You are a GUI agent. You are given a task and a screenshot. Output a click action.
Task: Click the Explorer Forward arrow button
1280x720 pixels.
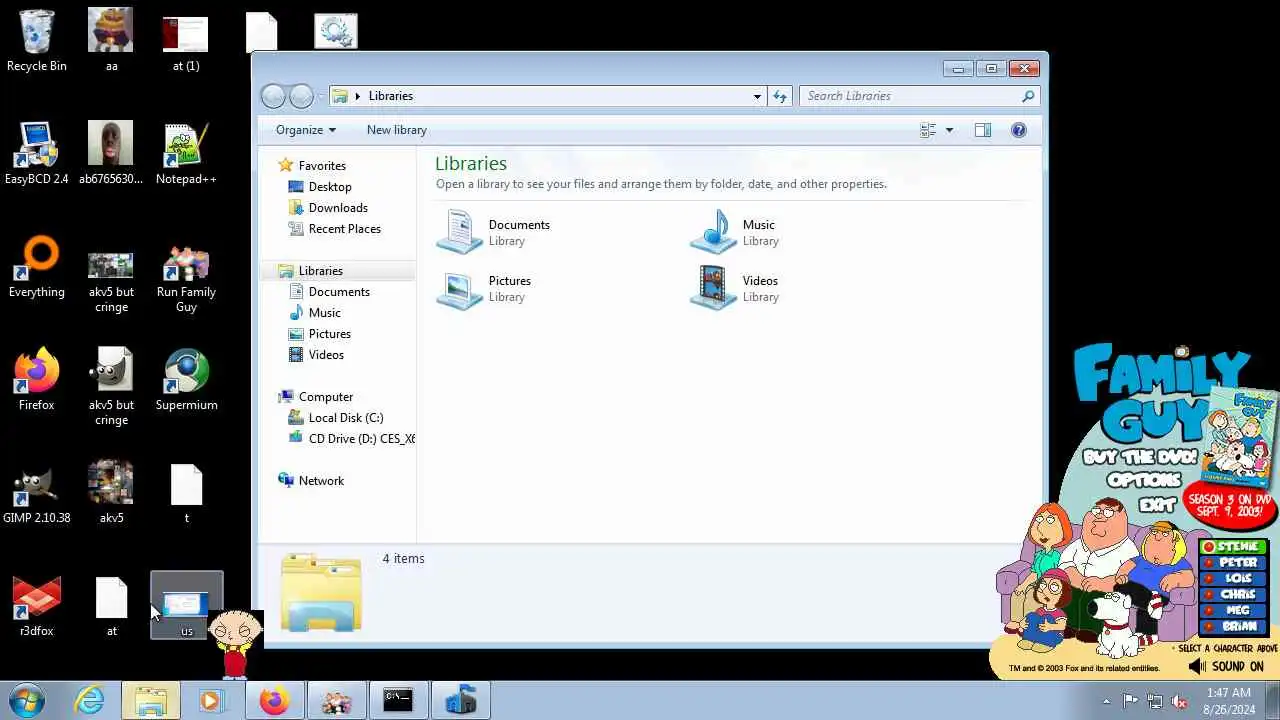(301, 96)
